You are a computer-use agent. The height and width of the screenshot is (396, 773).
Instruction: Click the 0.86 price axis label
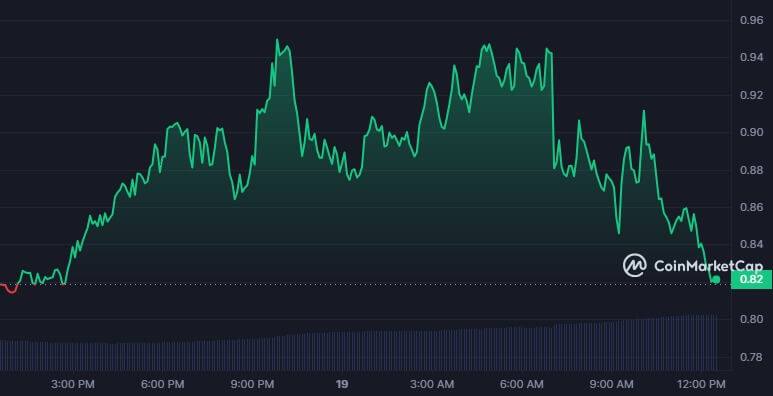pos(752,208)
